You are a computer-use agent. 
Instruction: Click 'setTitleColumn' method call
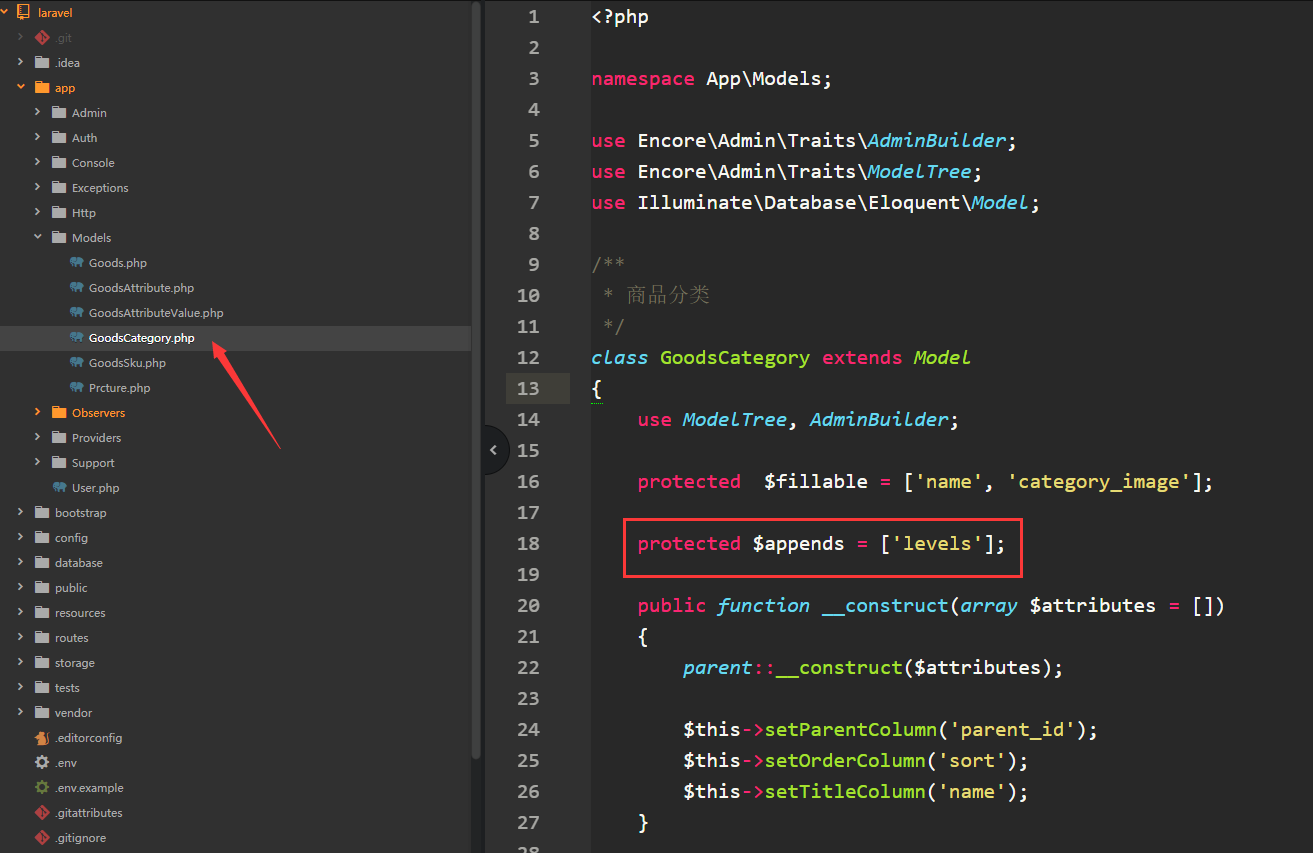[845, 792]
